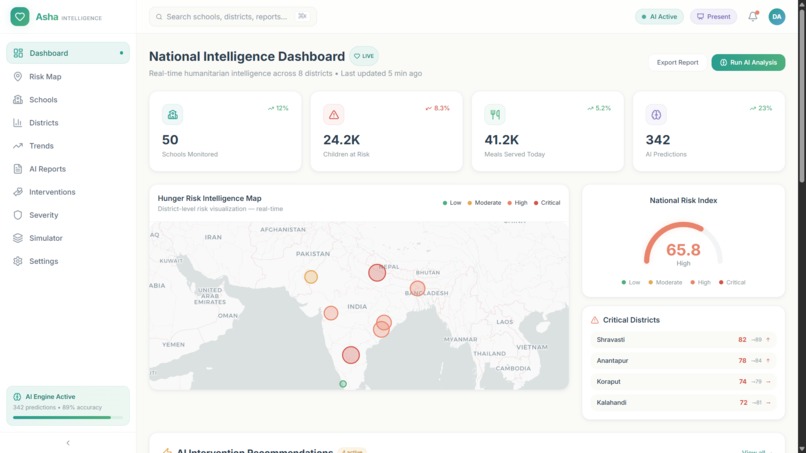The image size is (806, 453).
Task: Click the search field for schools and districts
Action: [232, 16]
